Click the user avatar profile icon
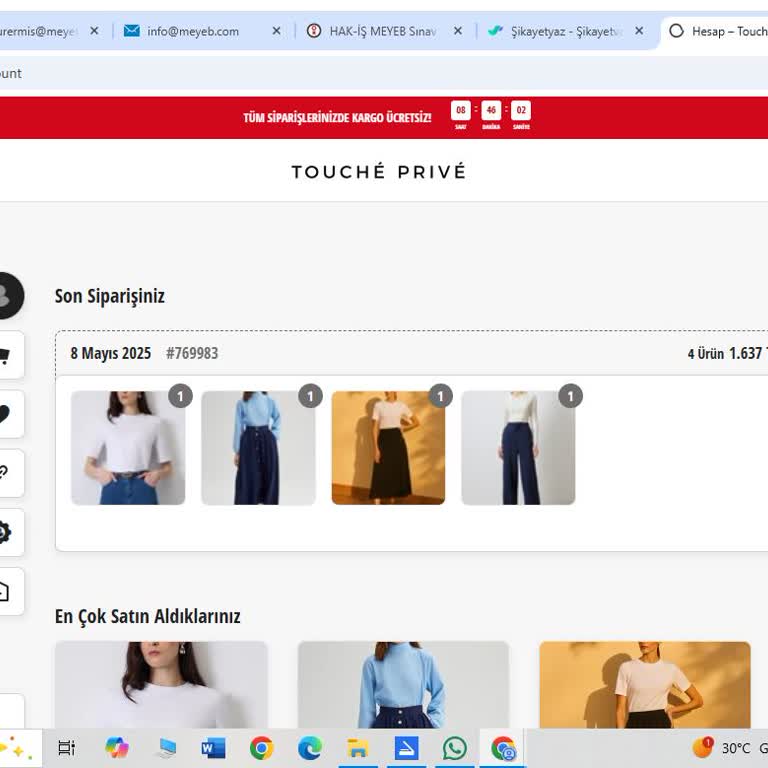This screenshot has height=768, width=768. pos(10,296)
